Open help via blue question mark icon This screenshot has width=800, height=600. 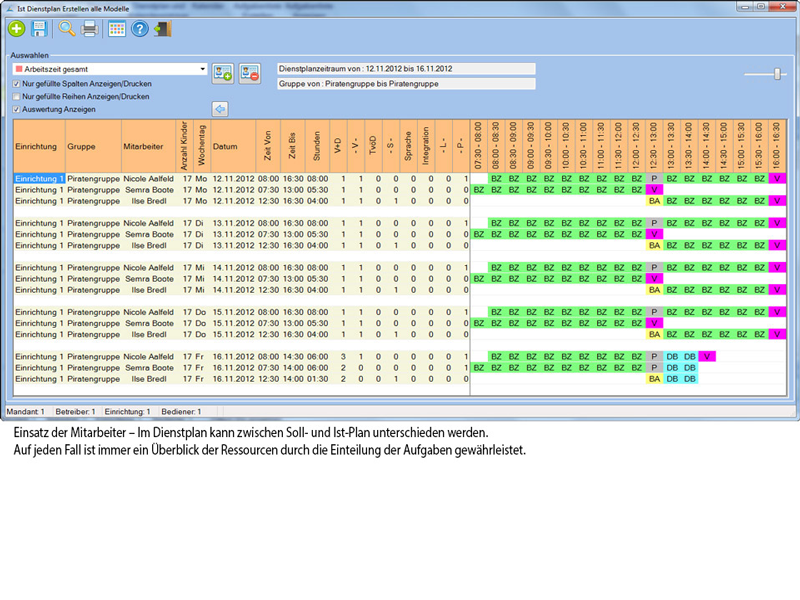(x=140, y=28)
